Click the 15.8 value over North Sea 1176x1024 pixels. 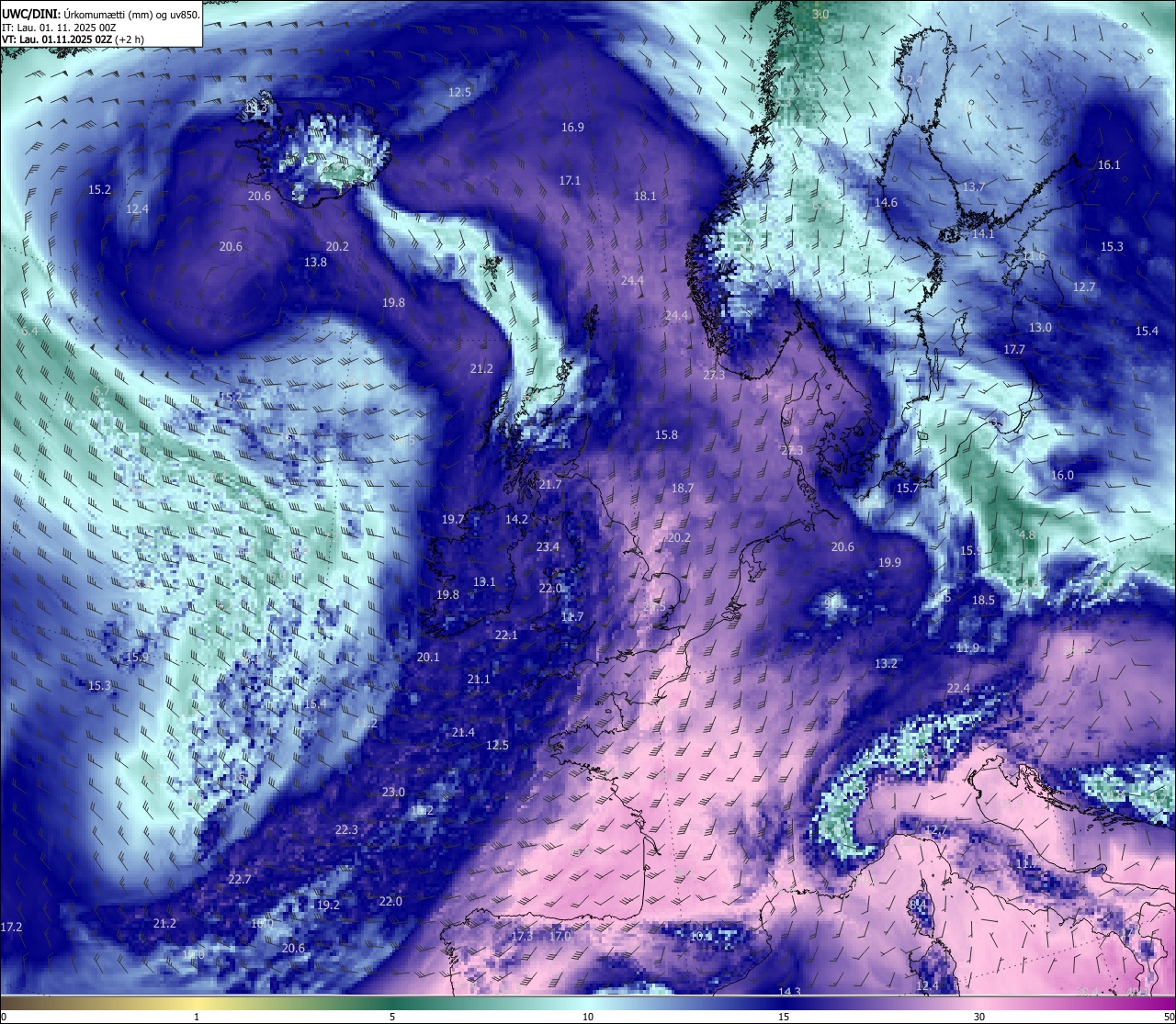point(666,434)
